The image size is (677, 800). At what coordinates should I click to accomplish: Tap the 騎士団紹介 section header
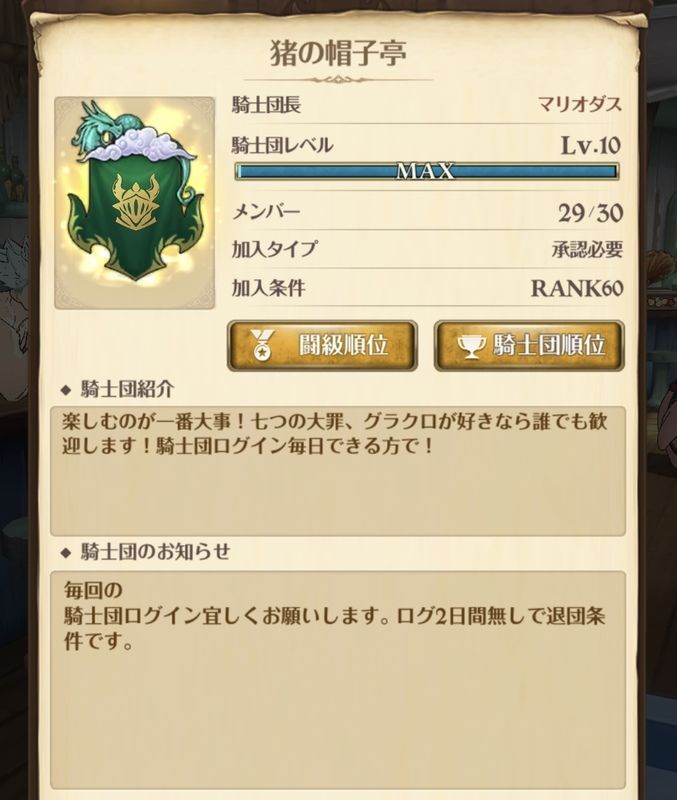[128, 390]
